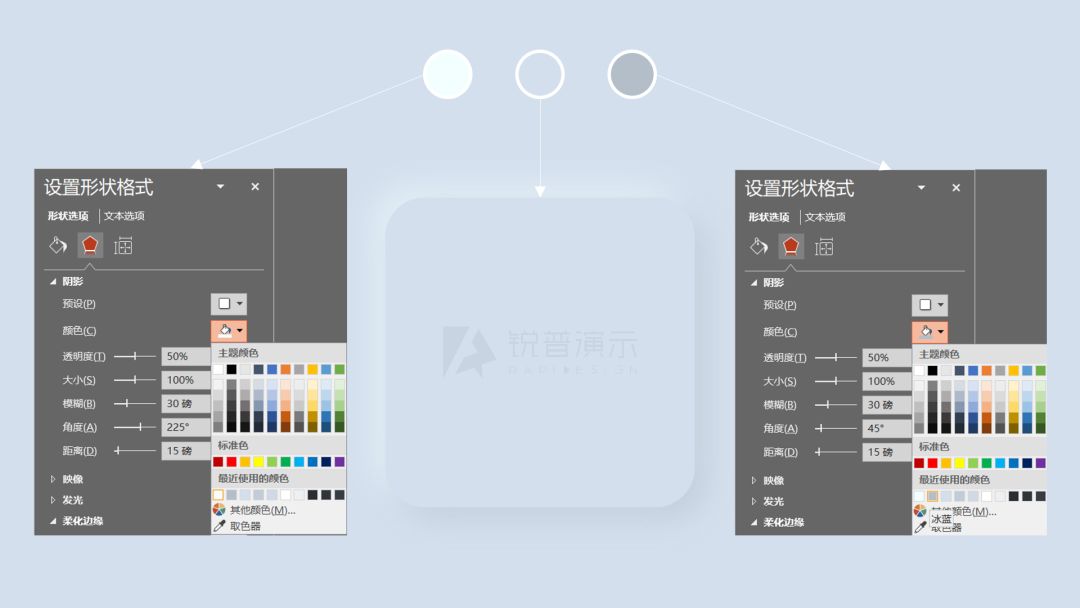Viewport: 1080px width, 608px height.
Task: Click 30 磅 blur field in right panel
Action: point(886,405)
